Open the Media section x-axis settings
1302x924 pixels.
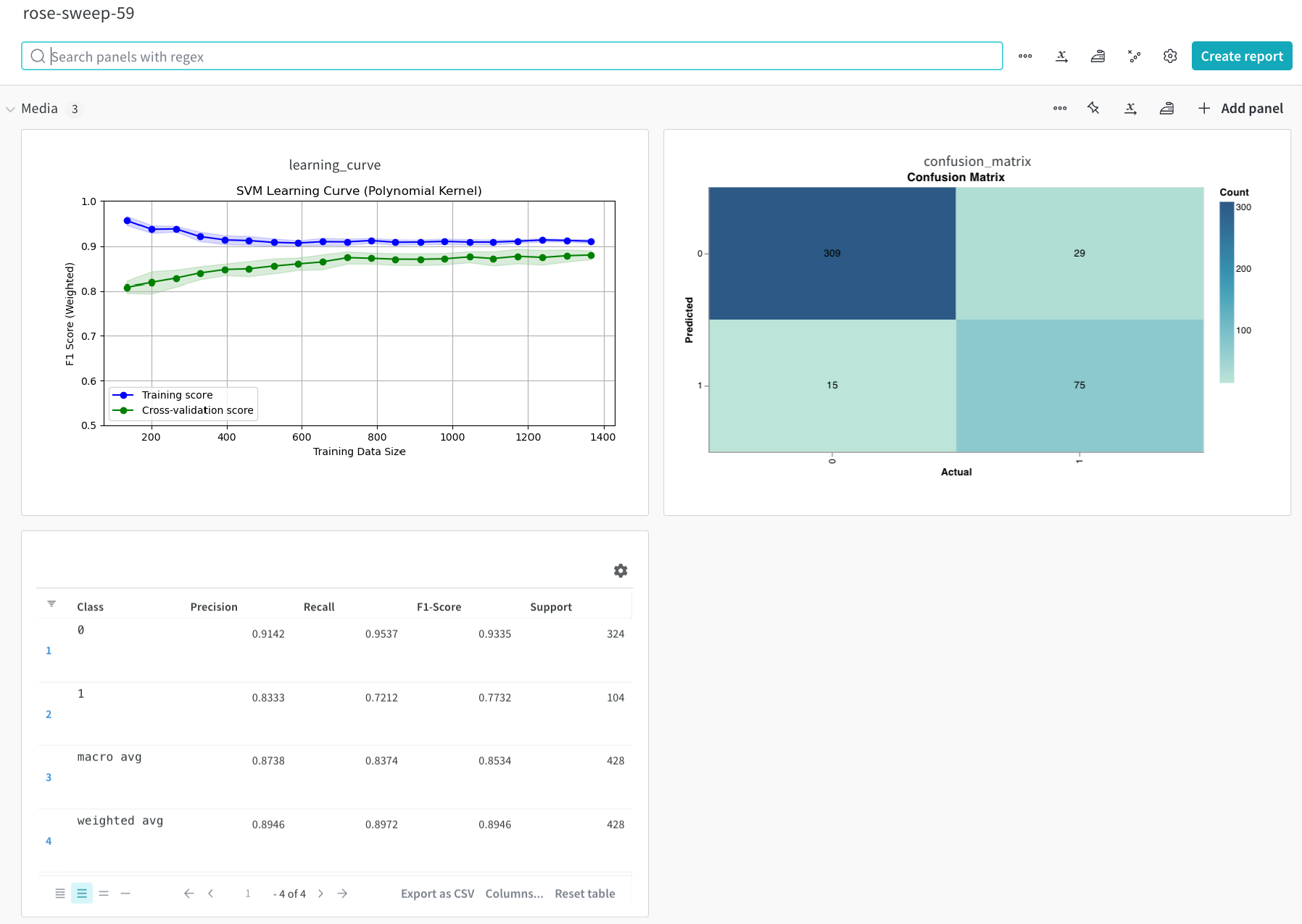(x=1130, y=109)
